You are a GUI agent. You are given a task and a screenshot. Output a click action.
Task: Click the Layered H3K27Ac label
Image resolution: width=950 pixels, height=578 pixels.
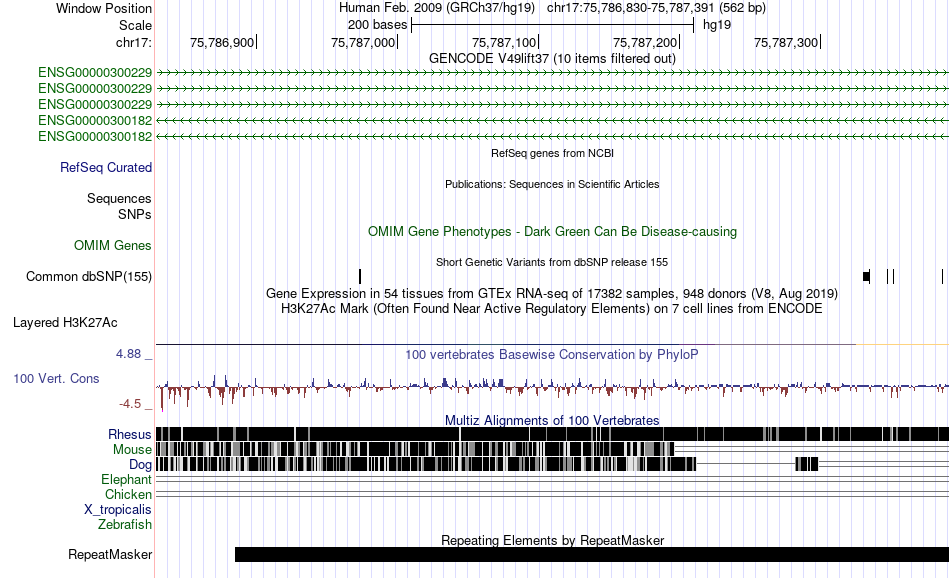(65, 322)
